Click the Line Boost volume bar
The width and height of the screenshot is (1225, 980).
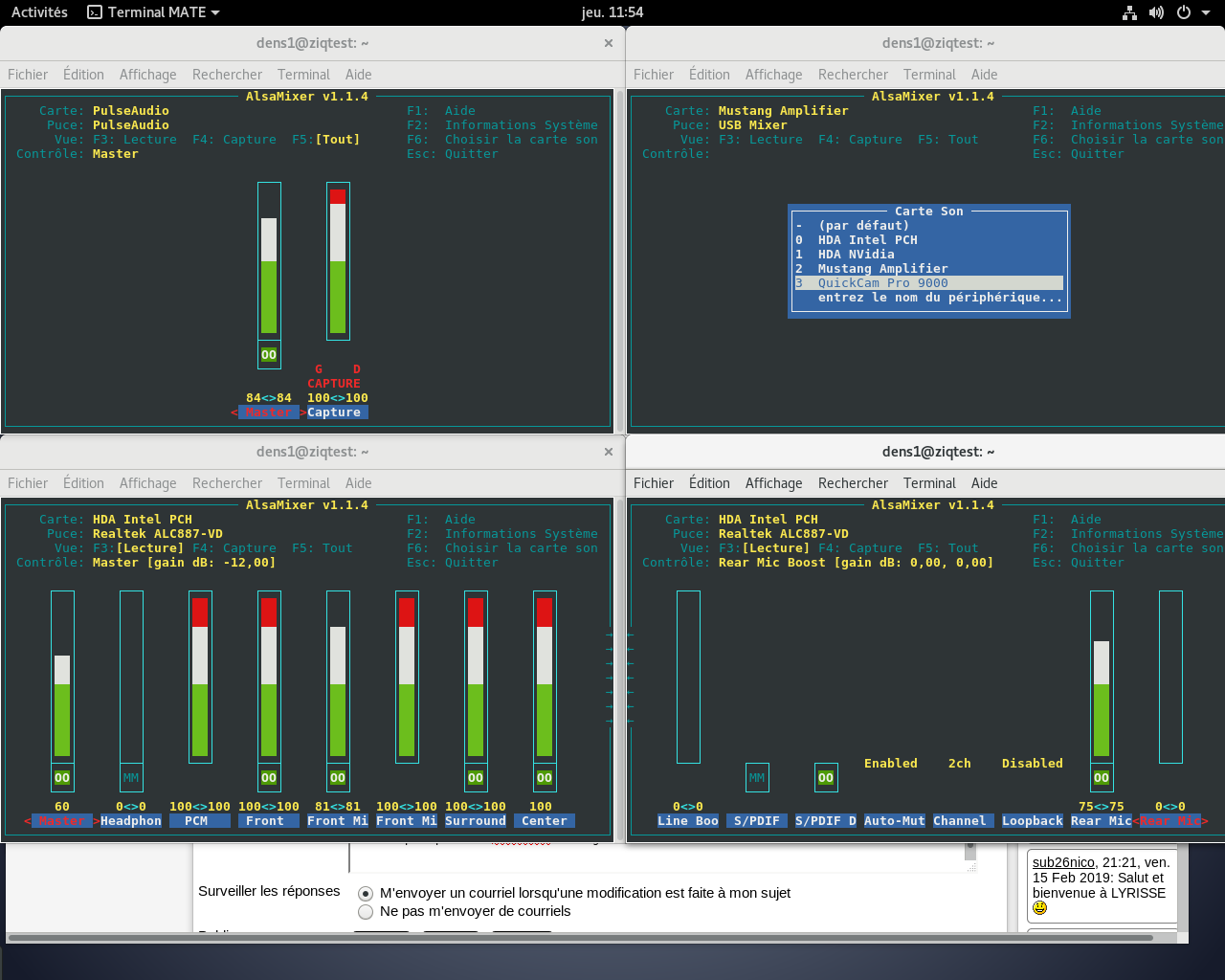pos(688,677)
